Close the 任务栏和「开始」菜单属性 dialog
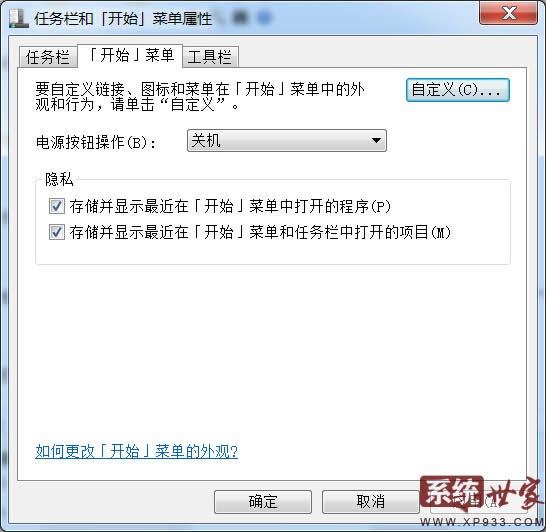The height and width of the screenshot is (532, 546). [x=508, y=13]
